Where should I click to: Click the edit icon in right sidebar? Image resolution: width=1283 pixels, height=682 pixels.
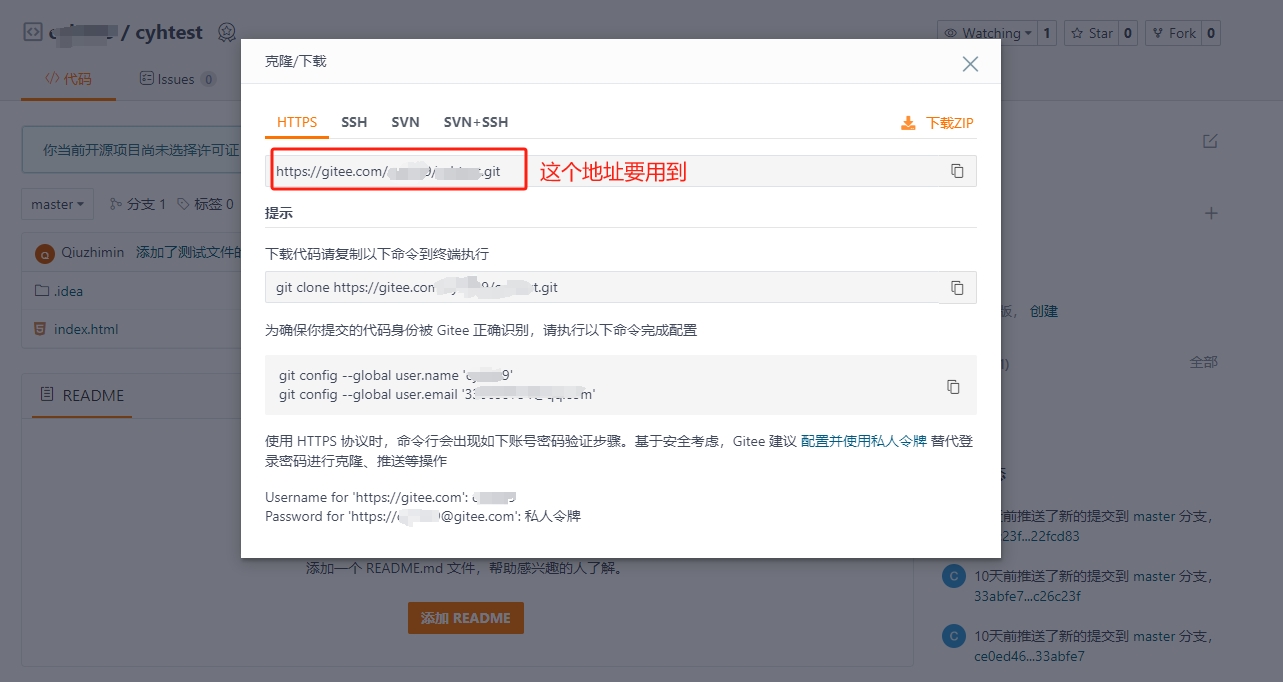click(1211, 141)
